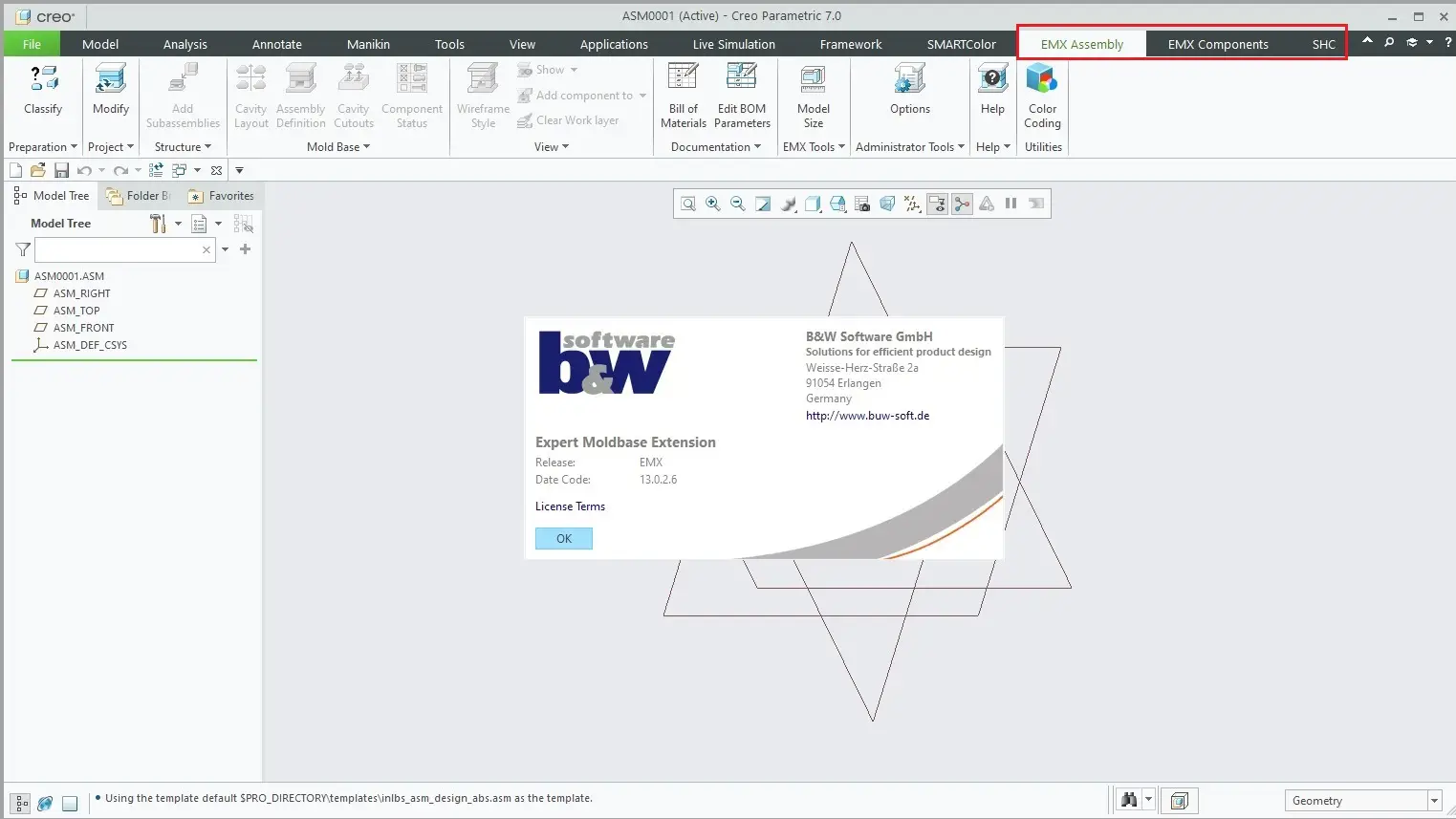Open the Color Coding utility

[x=1042, y=78]
